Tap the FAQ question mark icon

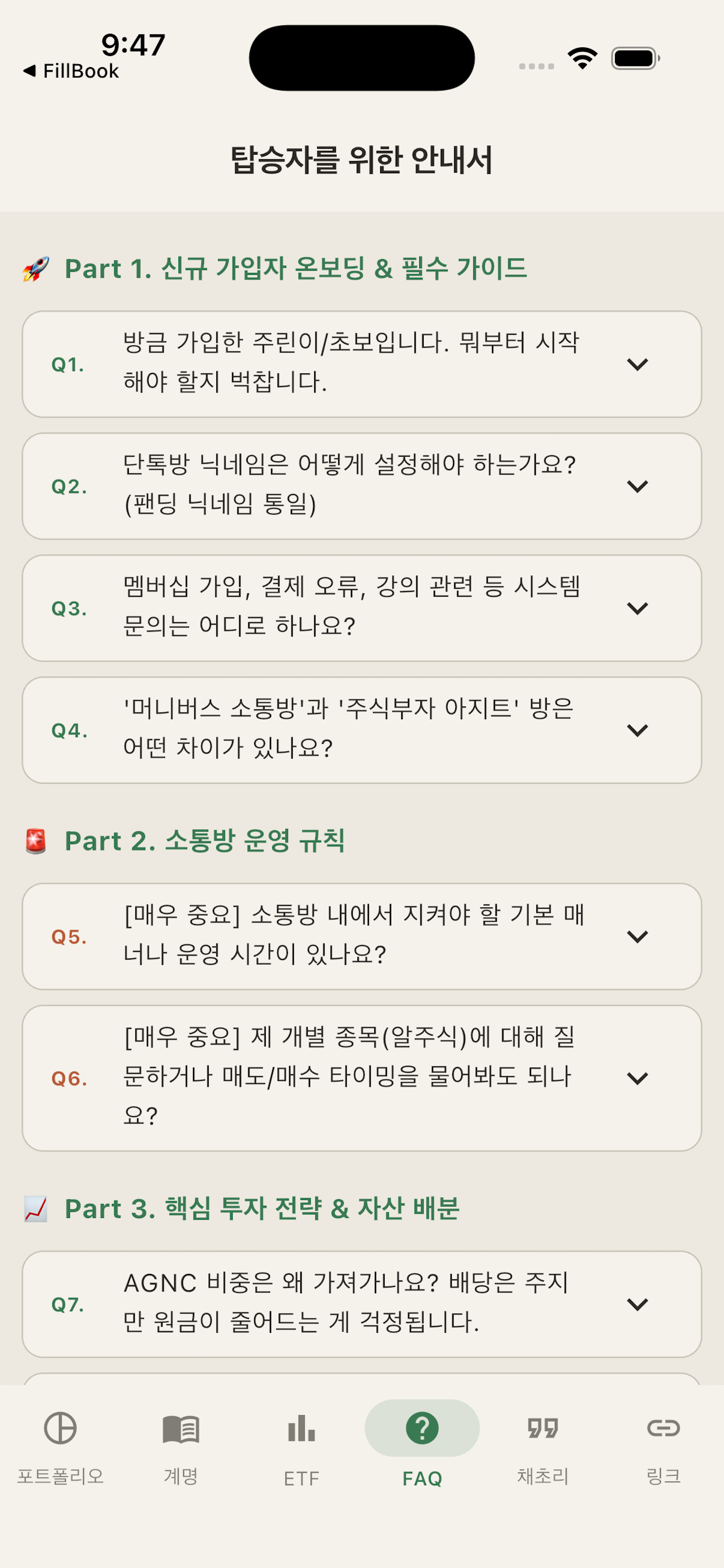point(422,1428)
